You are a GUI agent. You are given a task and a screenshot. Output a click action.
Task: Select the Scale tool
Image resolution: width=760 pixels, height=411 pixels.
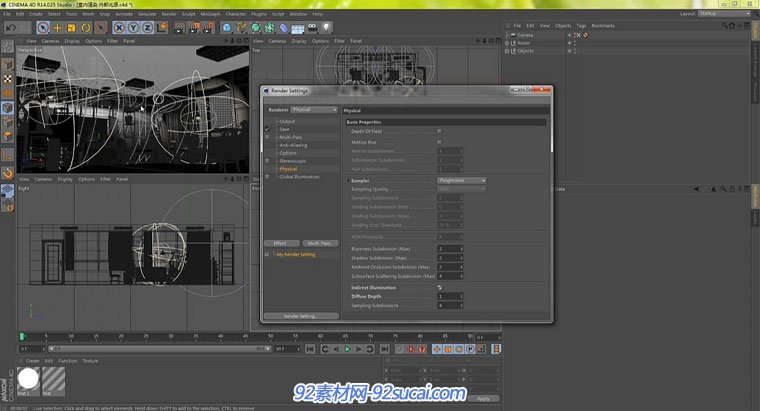pyautogui.click(x=72, y=28)
